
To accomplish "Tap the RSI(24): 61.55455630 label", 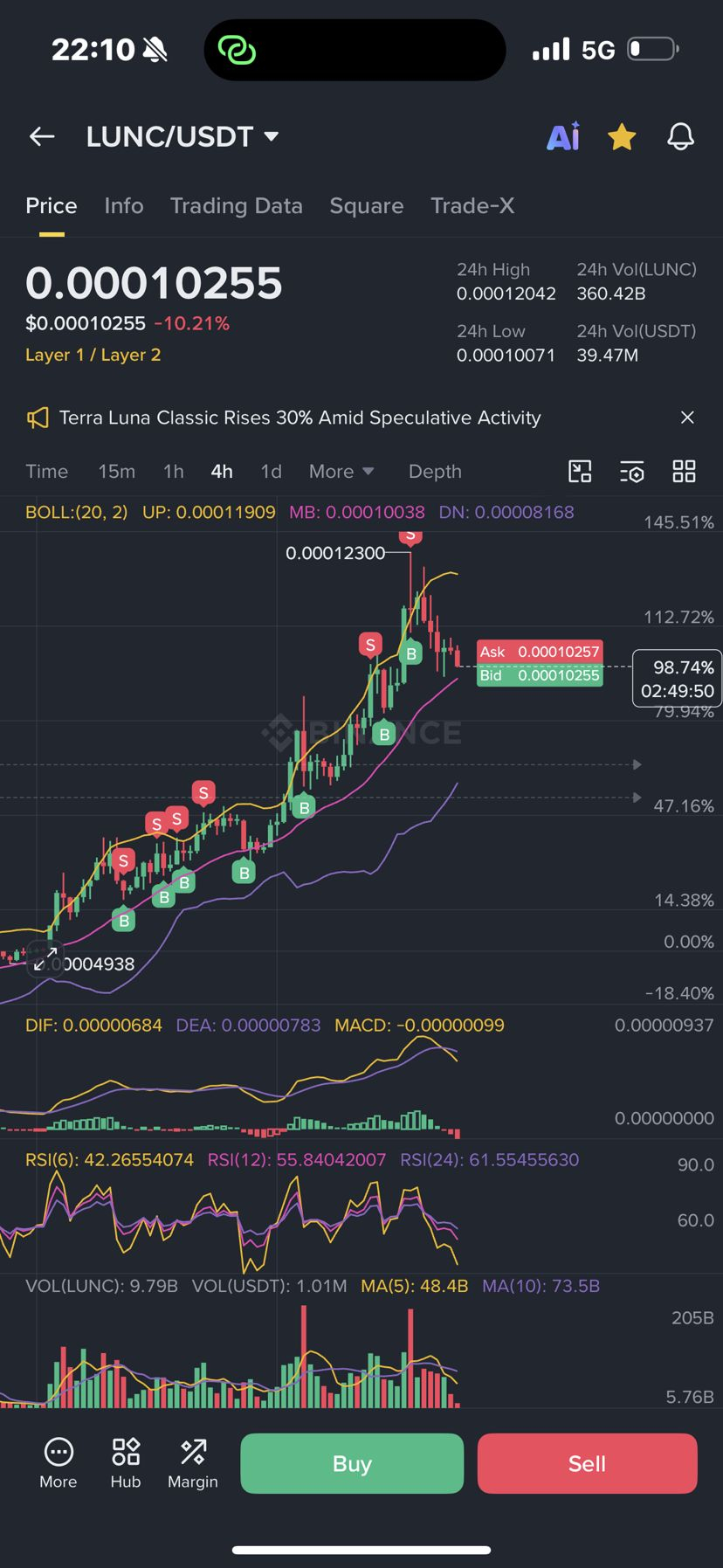I will (x=489, y=1160).
